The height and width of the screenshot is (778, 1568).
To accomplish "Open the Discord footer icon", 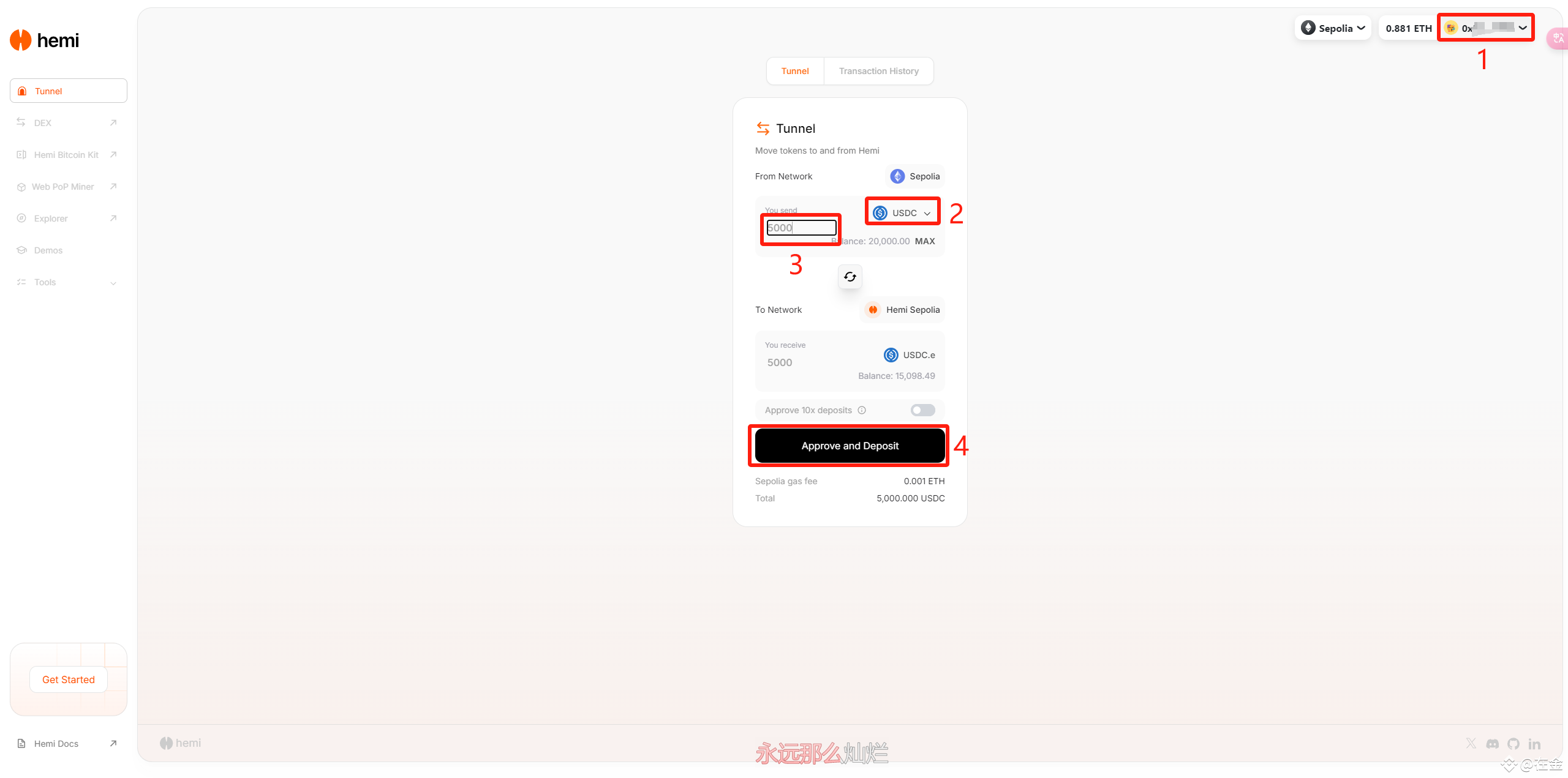I will (x=1493, y=743).
